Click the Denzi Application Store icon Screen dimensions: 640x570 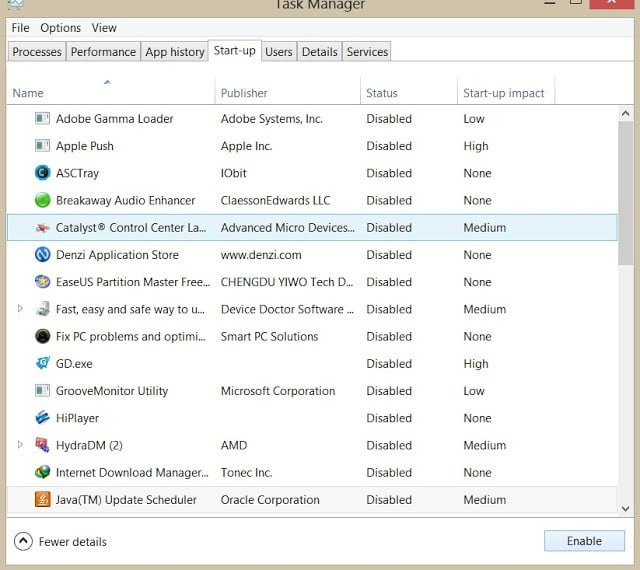(42, 255)
